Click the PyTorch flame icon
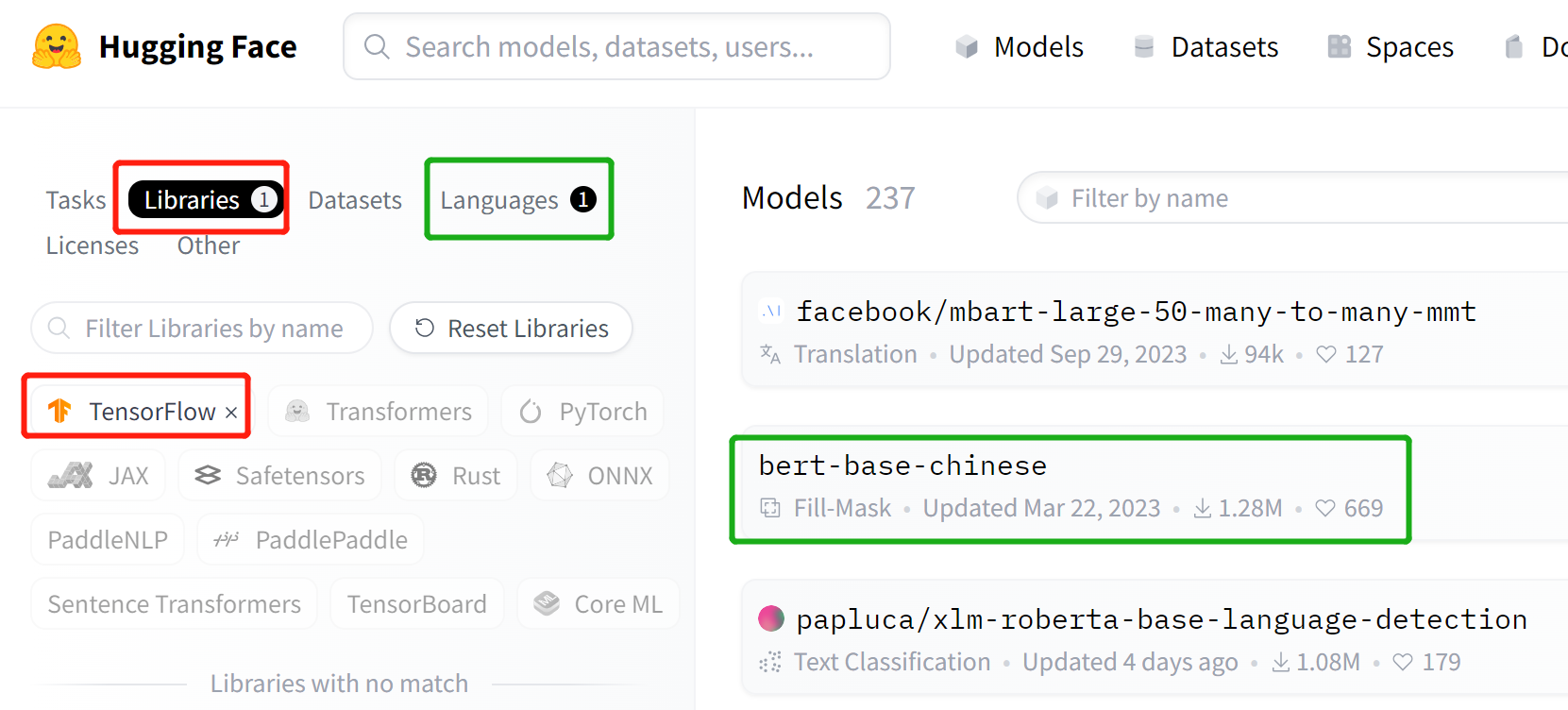The width and height of the screenshot is (1568, 710). [x=531, y=412]
